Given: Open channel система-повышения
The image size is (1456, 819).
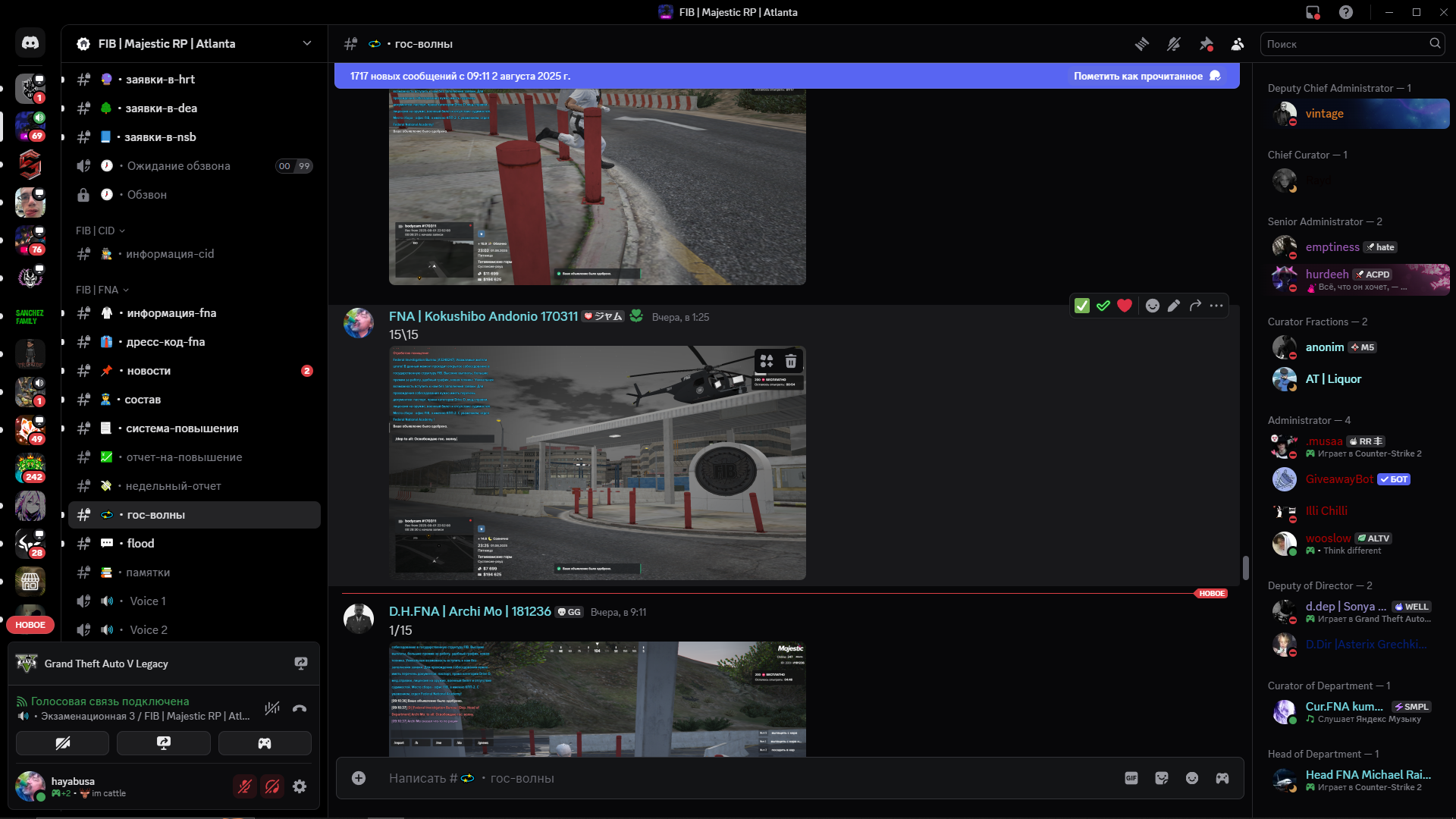Looking at the screenshot, I should [194, 428].
